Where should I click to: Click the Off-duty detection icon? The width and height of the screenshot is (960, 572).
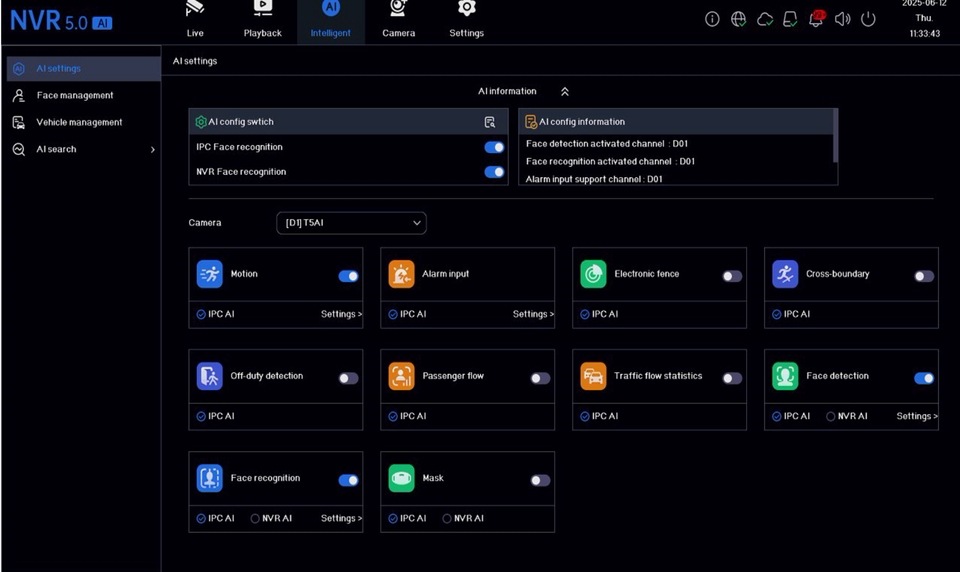(x=209, y=376)
